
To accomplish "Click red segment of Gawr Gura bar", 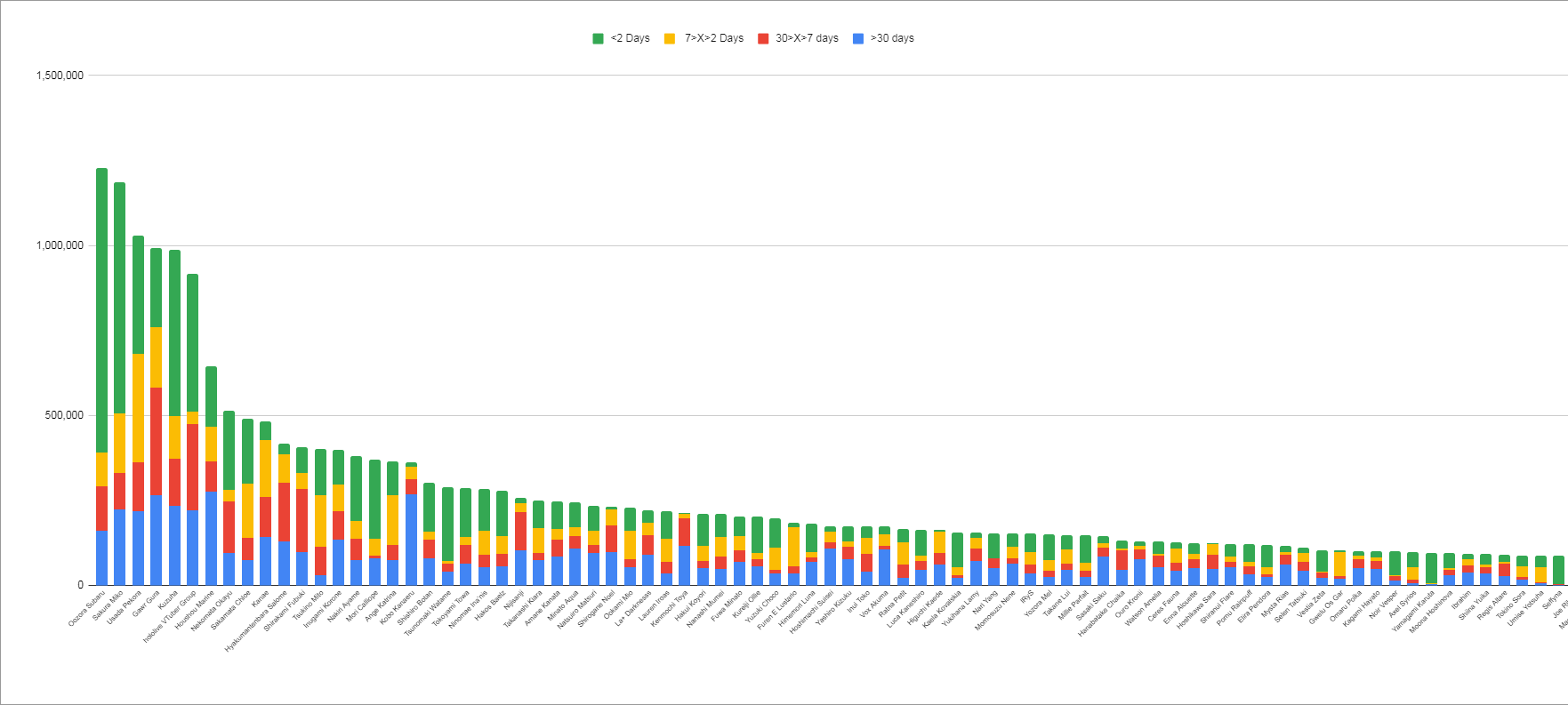I will [x=156, y=441].
